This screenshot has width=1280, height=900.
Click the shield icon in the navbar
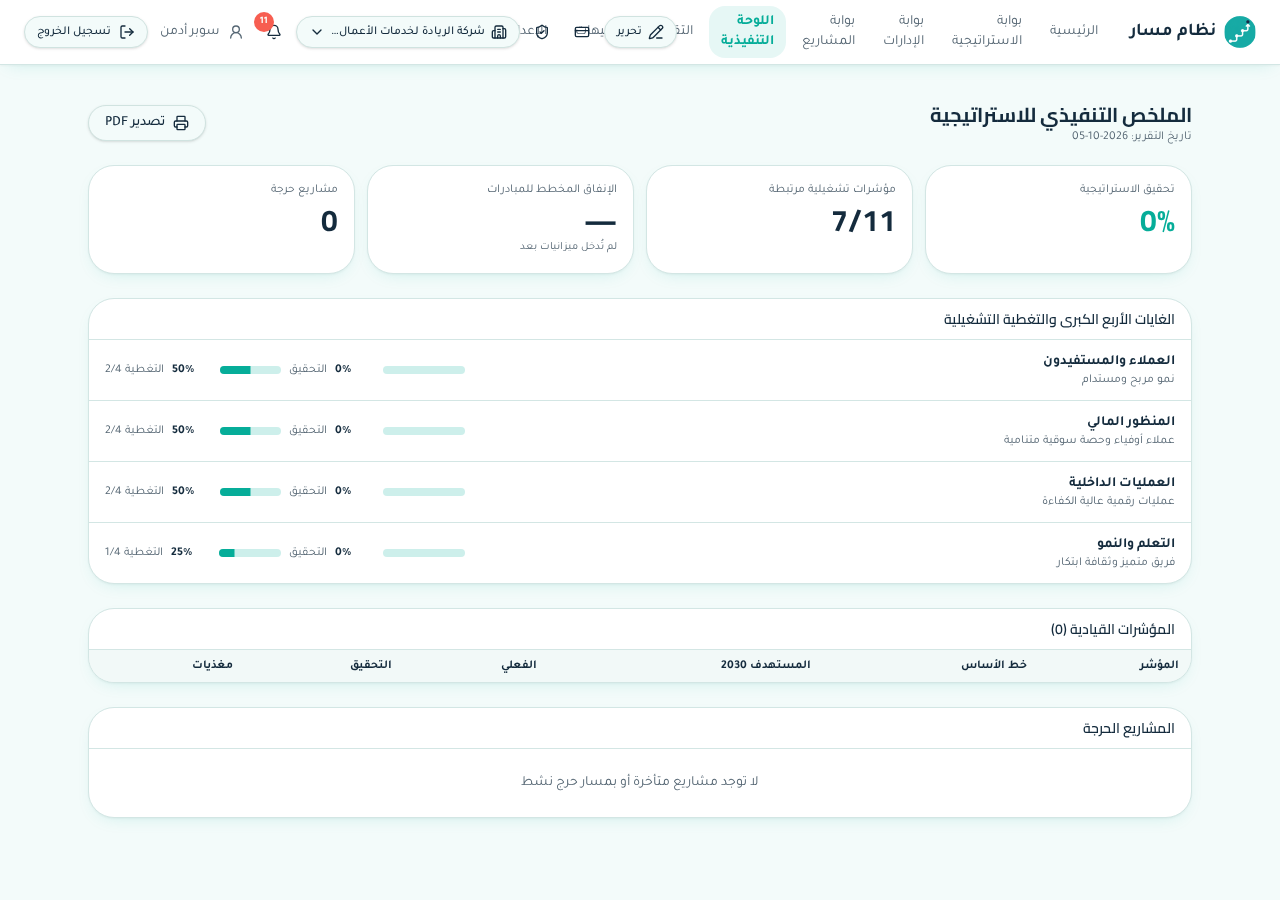point(542,32)
